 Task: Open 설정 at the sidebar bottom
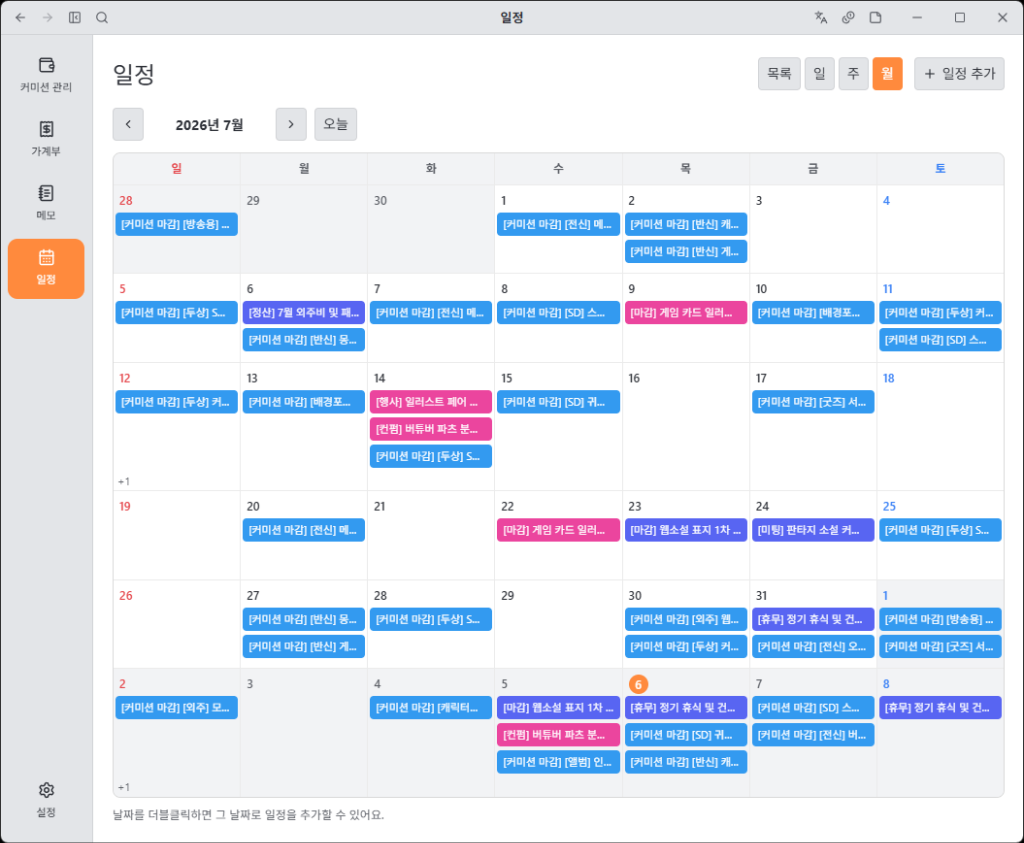coord(46,800)
